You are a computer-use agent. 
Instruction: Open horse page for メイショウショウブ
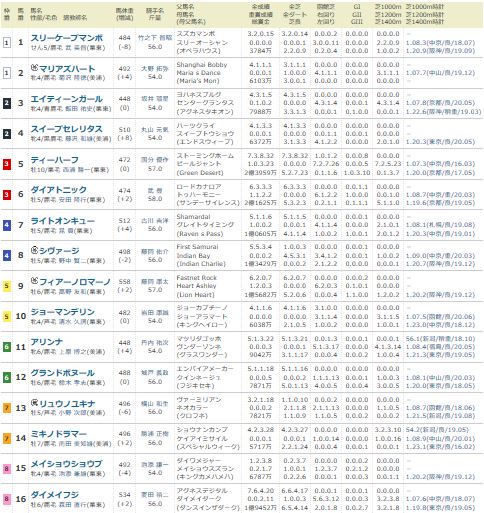66,464
